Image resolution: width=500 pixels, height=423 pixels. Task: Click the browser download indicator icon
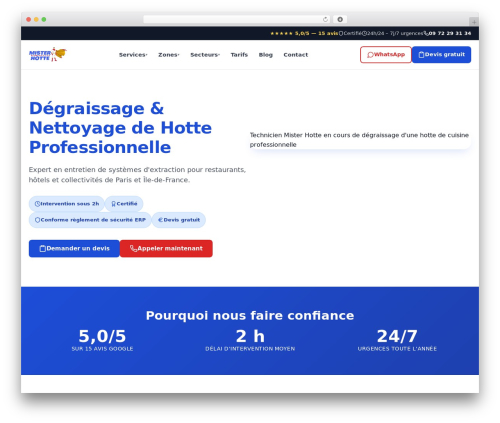point(340,19)
